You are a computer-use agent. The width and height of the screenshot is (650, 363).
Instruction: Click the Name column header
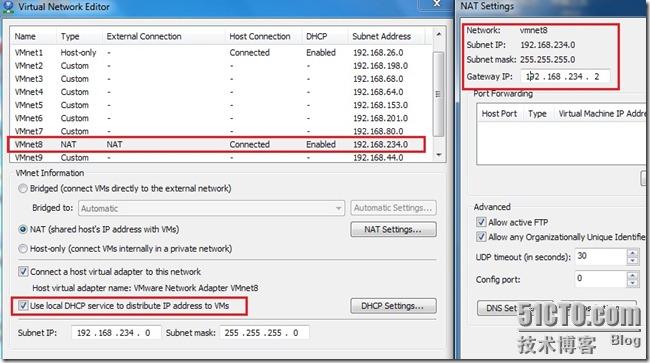point(33,36)
